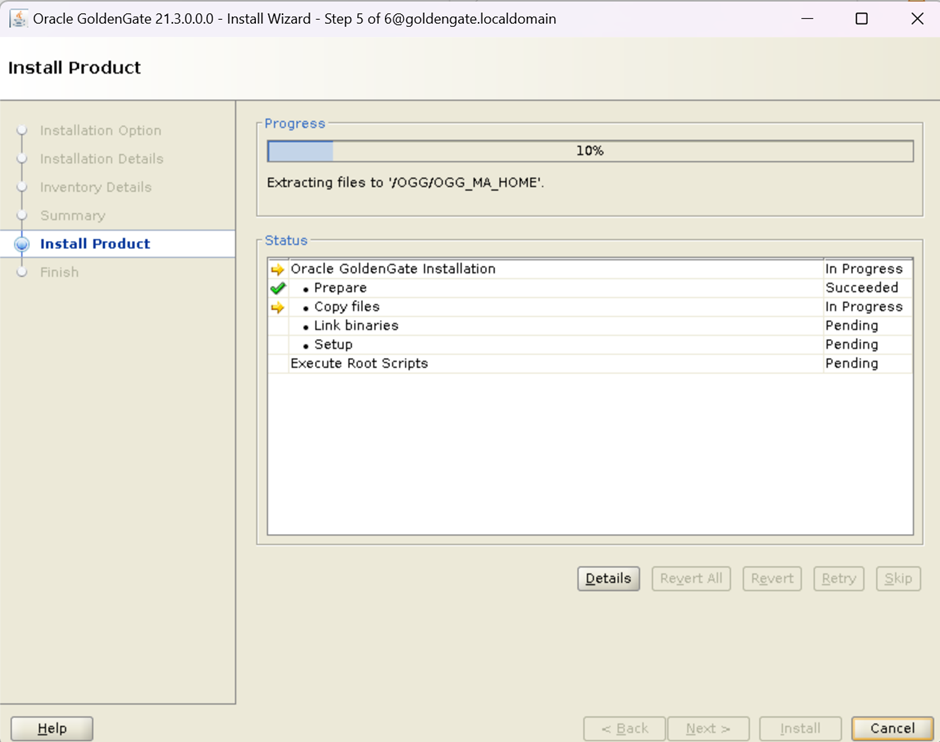Click the Installation Details step label
Image resolution: width=940 pixels, height=742 pixels.
pyautogui.click(x=101, y=159)
